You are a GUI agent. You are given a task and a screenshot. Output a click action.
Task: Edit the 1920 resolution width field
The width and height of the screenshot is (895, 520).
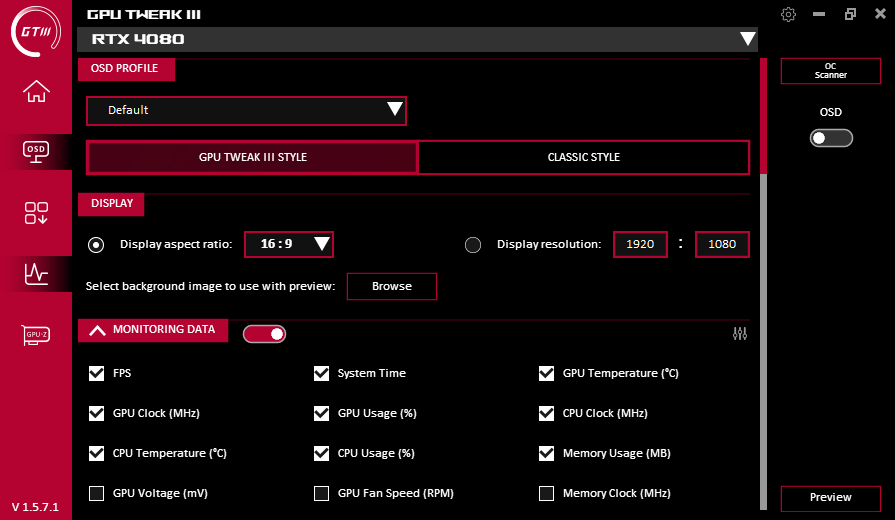[x=640, y=244]
